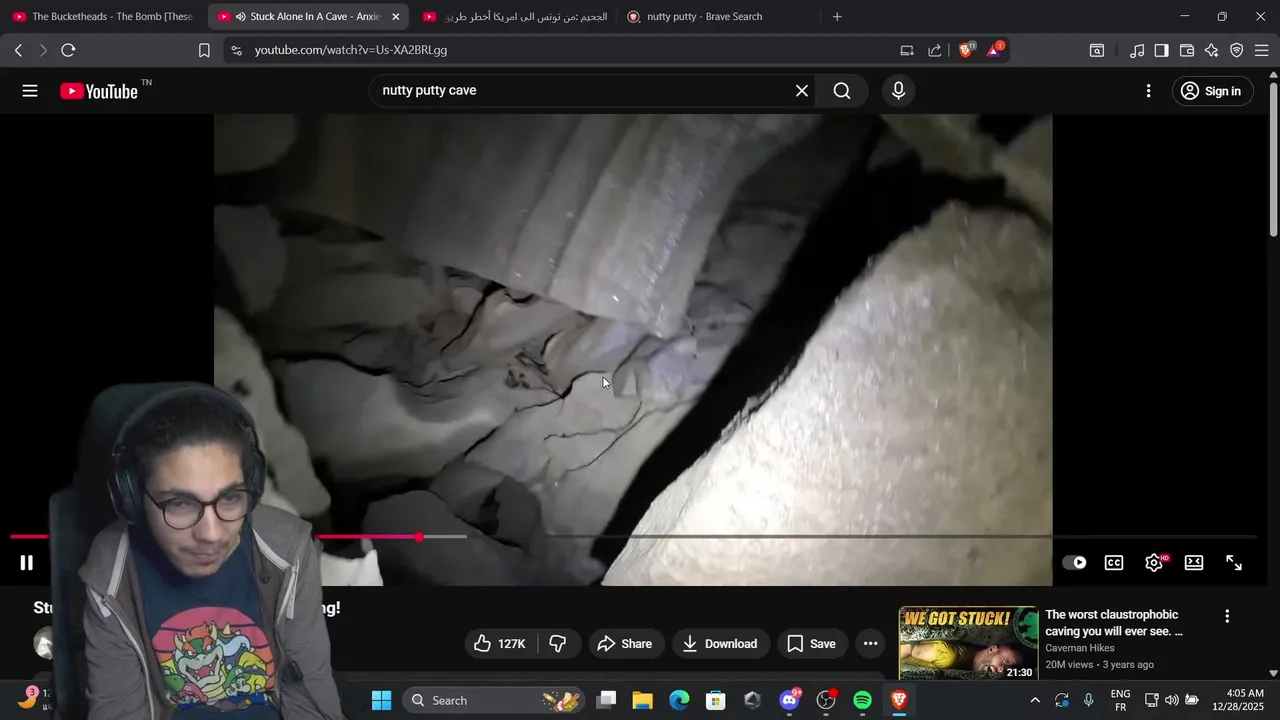
Task: Click the taskbar Search box
Action: (x=494, y=700)
